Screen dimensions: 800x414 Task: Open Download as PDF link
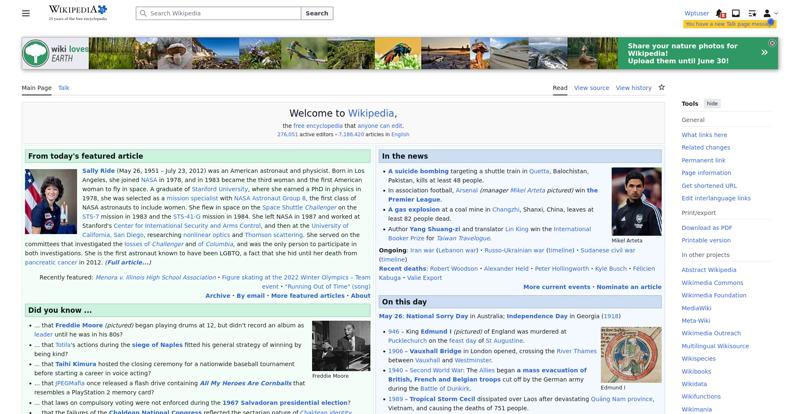click(706, 228)
